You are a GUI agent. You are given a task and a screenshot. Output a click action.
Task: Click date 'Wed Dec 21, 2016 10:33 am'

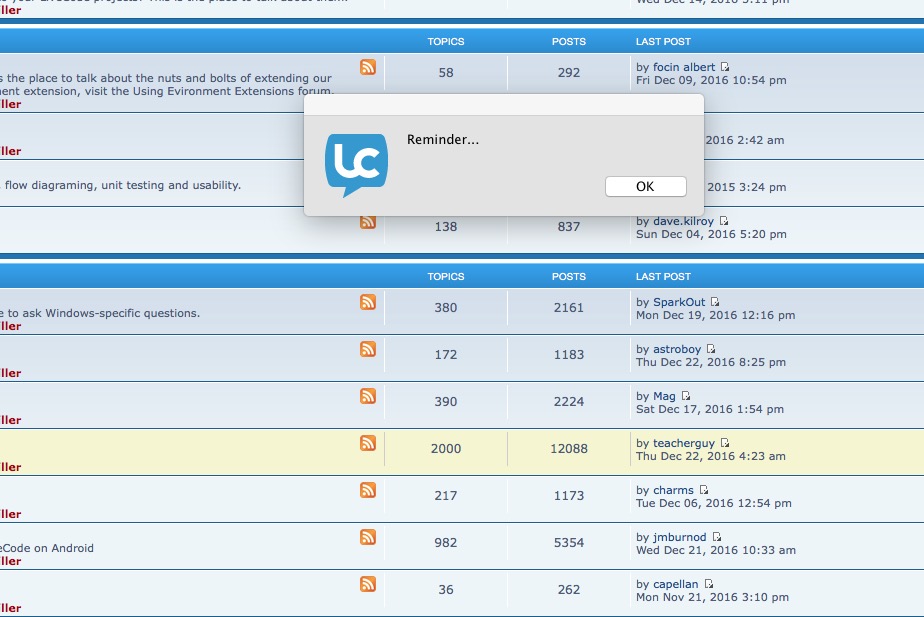[x=716, y=550]
